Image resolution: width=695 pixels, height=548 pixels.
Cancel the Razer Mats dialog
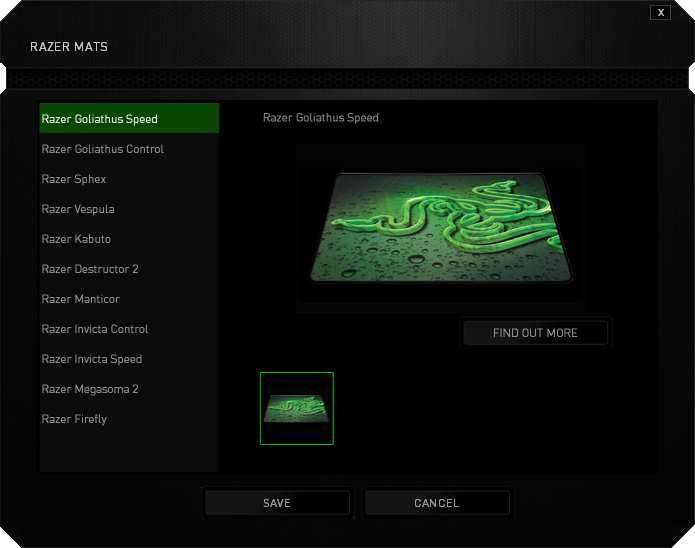pos(437,503)
